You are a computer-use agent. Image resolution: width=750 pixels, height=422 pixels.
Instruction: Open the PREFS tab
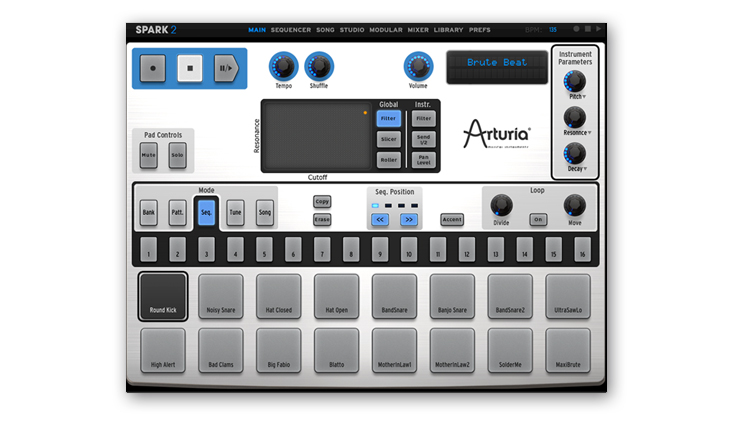click(x=480, y=30)
